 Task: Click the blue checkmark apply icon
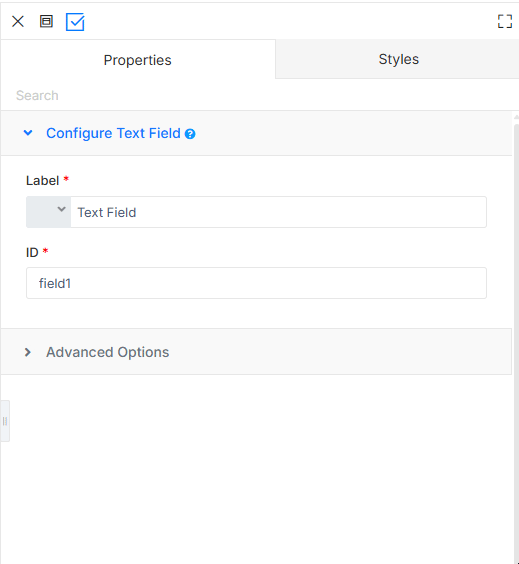point(75,22)
